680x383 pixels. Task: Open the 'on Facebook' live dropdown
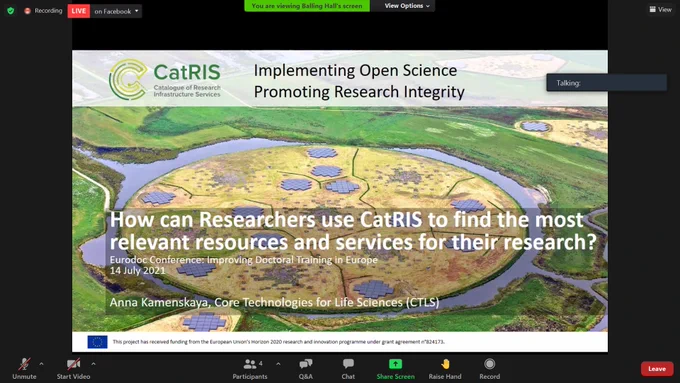(x=116, y=11)
